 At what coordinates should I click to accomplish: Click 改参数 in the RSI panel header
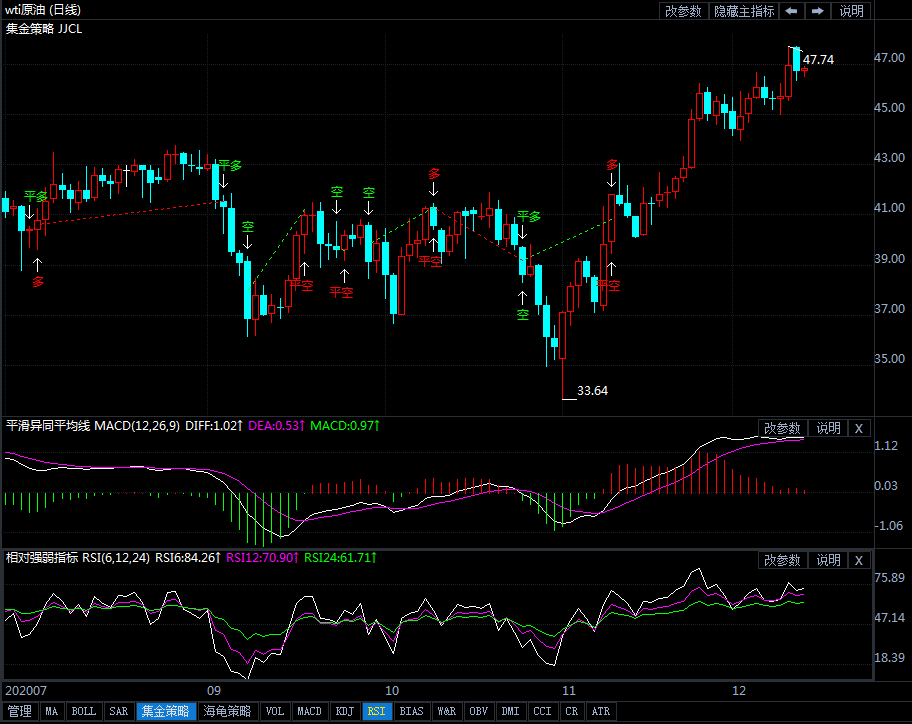tap(782, 561)
